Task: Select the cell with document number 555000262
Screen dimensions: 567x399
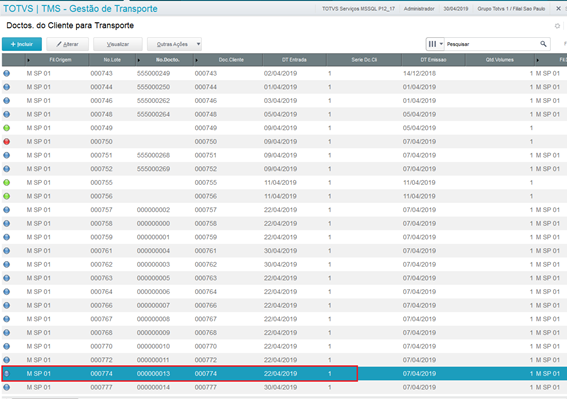Action: click(x=153, y=101)
